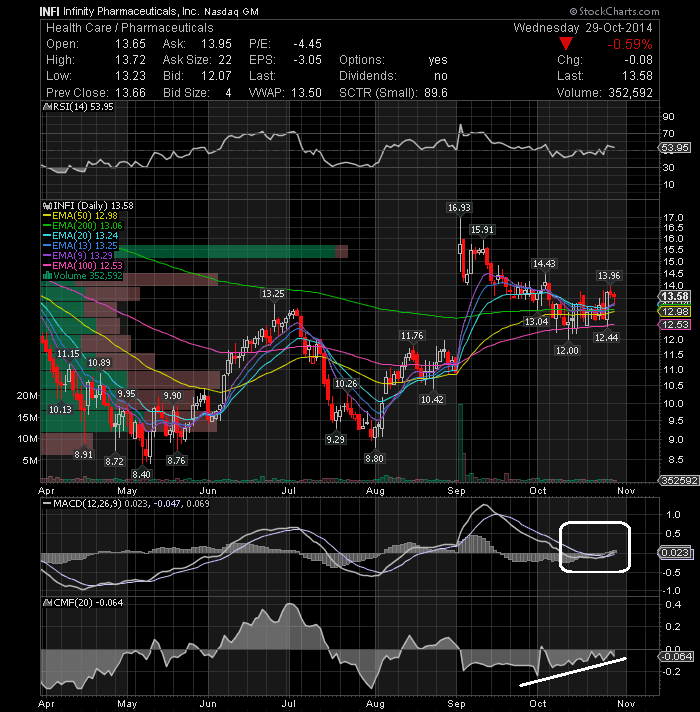Viewport: 700px width, 712px height.
Task: Click the red -0.59% percent change
Action: (630, 44)
